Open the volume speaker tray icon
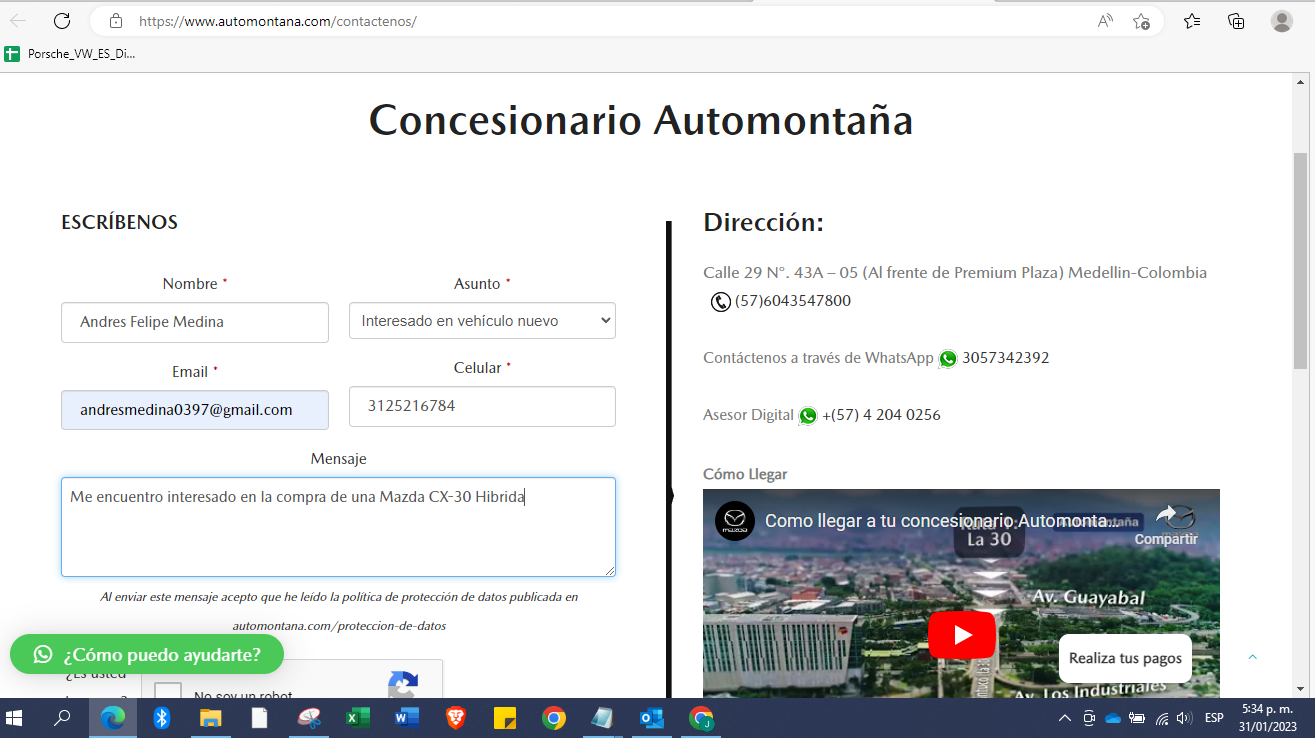The image size is (1315, 738). click(1185, 718)
